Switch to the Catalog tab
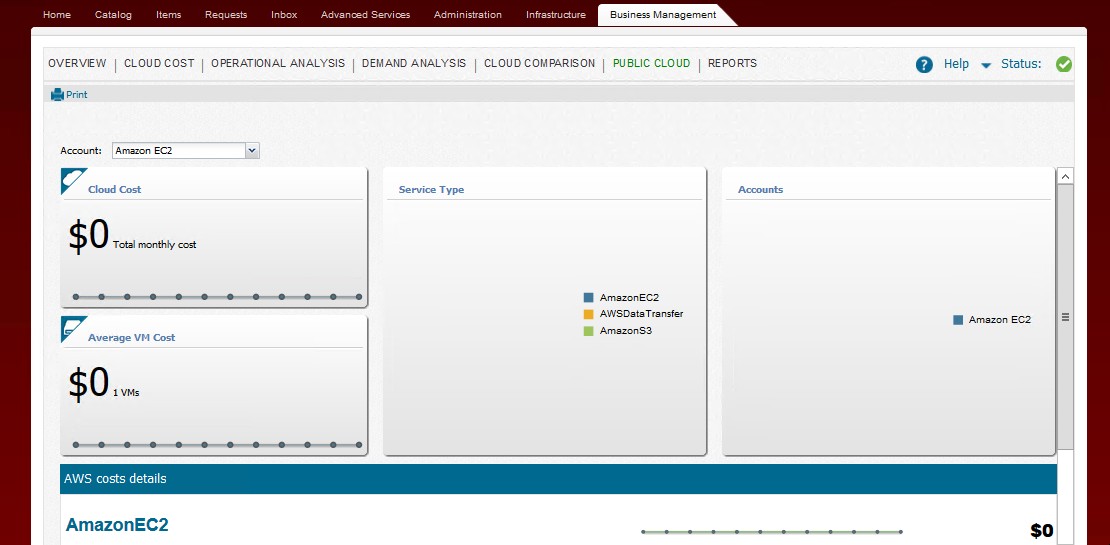 [x=113, y=15]
